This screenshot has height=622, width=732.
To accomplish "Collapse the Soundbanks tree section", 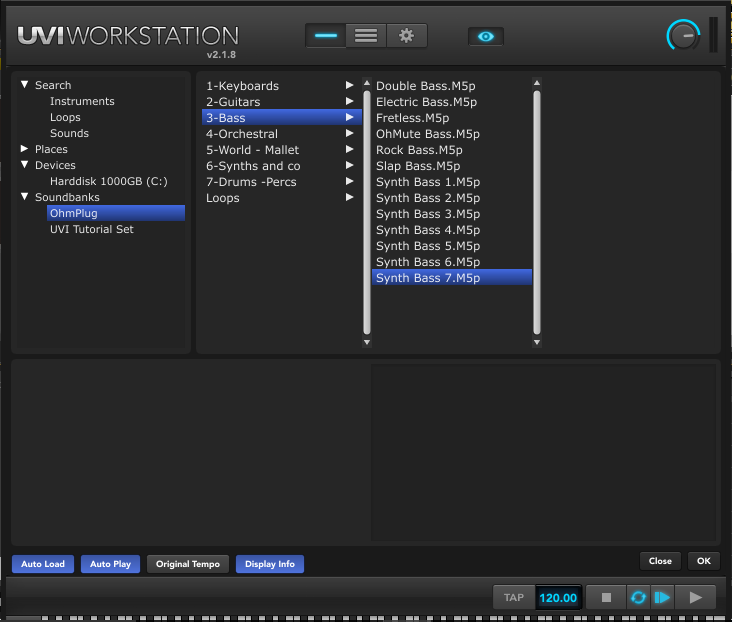I will tap(25, 197).
